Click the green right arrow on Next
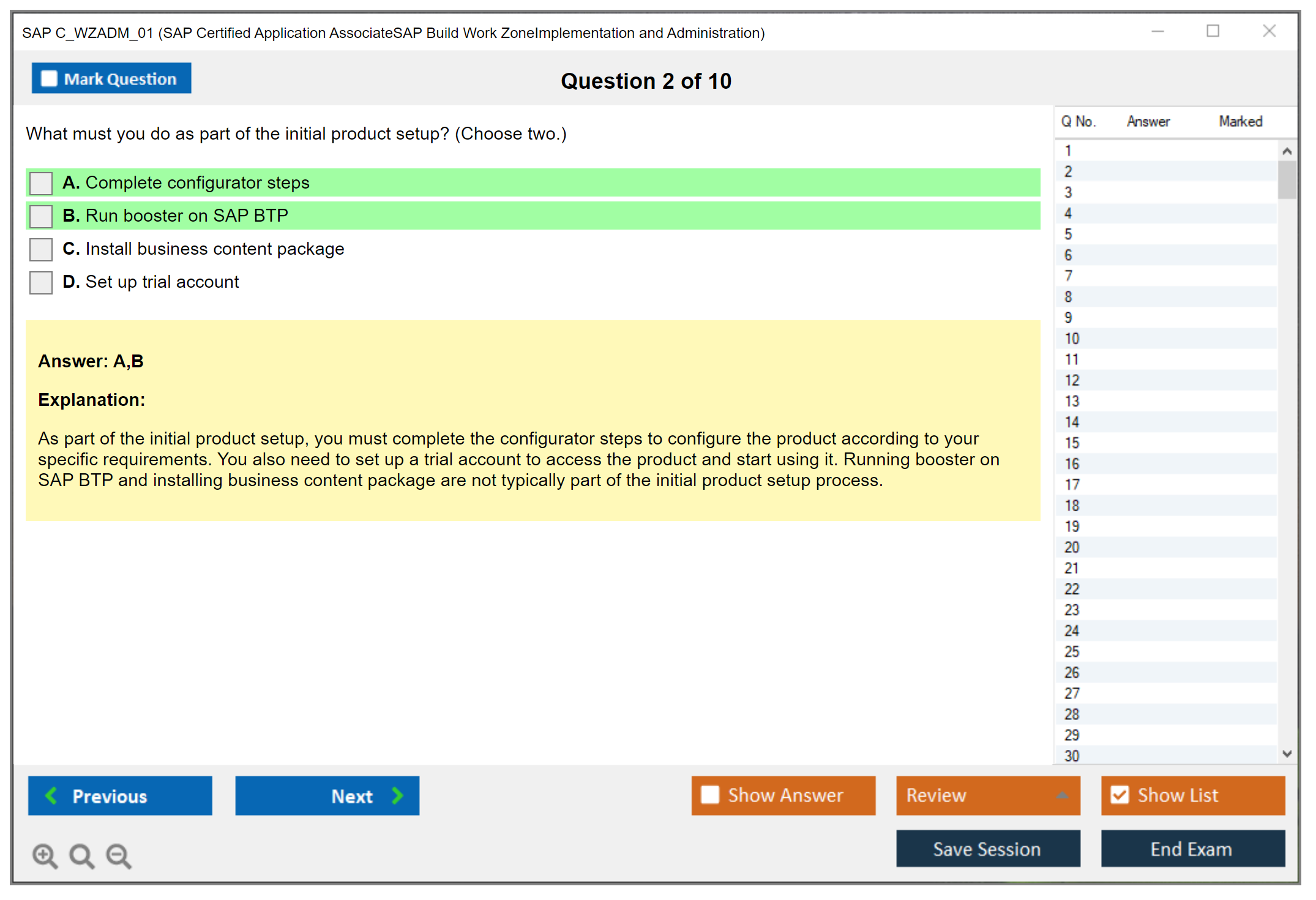This screenshot has height=900, width=1316. coord(398,795)
